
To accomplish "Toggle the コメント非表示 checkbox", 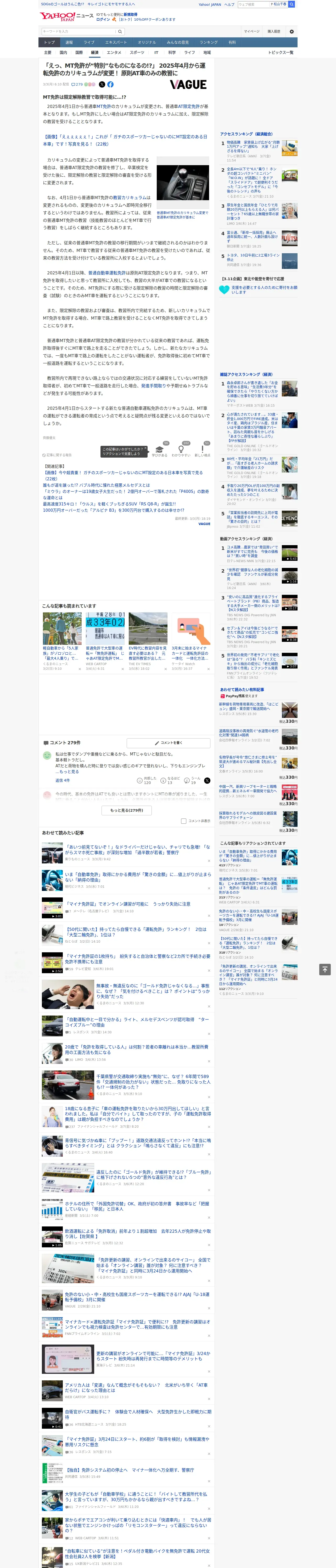I will tap(183, 821).
